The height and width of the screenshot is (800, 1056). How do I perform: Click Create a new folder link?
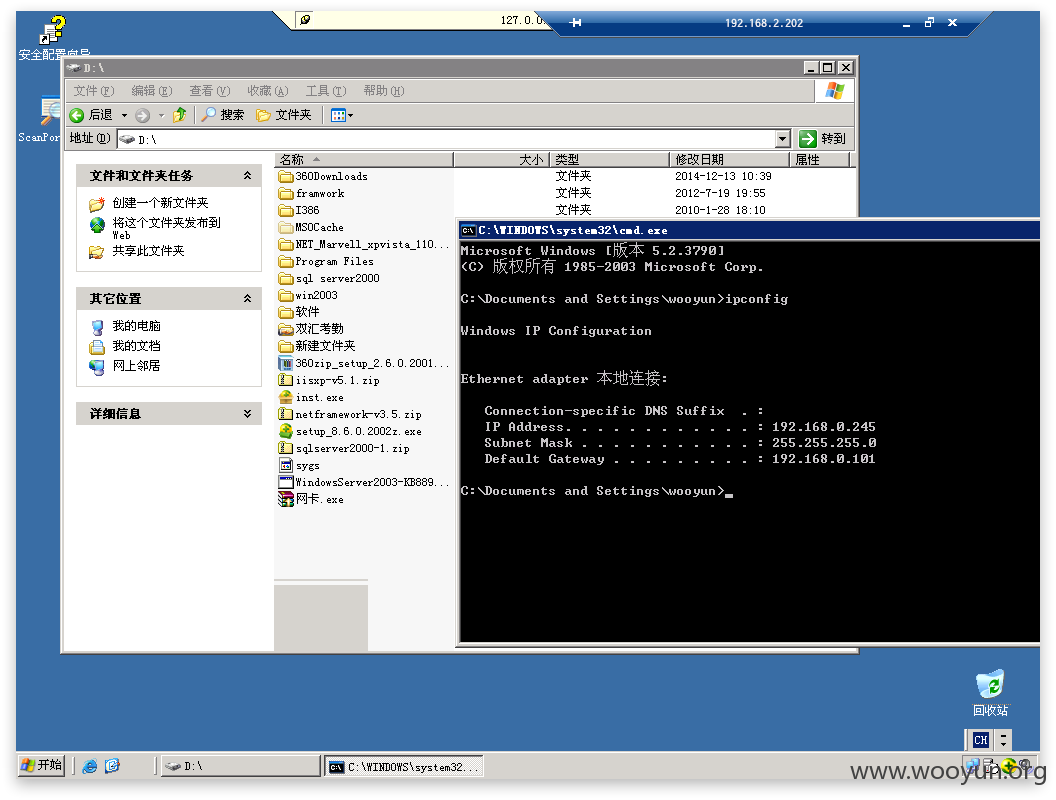(160, 203)
